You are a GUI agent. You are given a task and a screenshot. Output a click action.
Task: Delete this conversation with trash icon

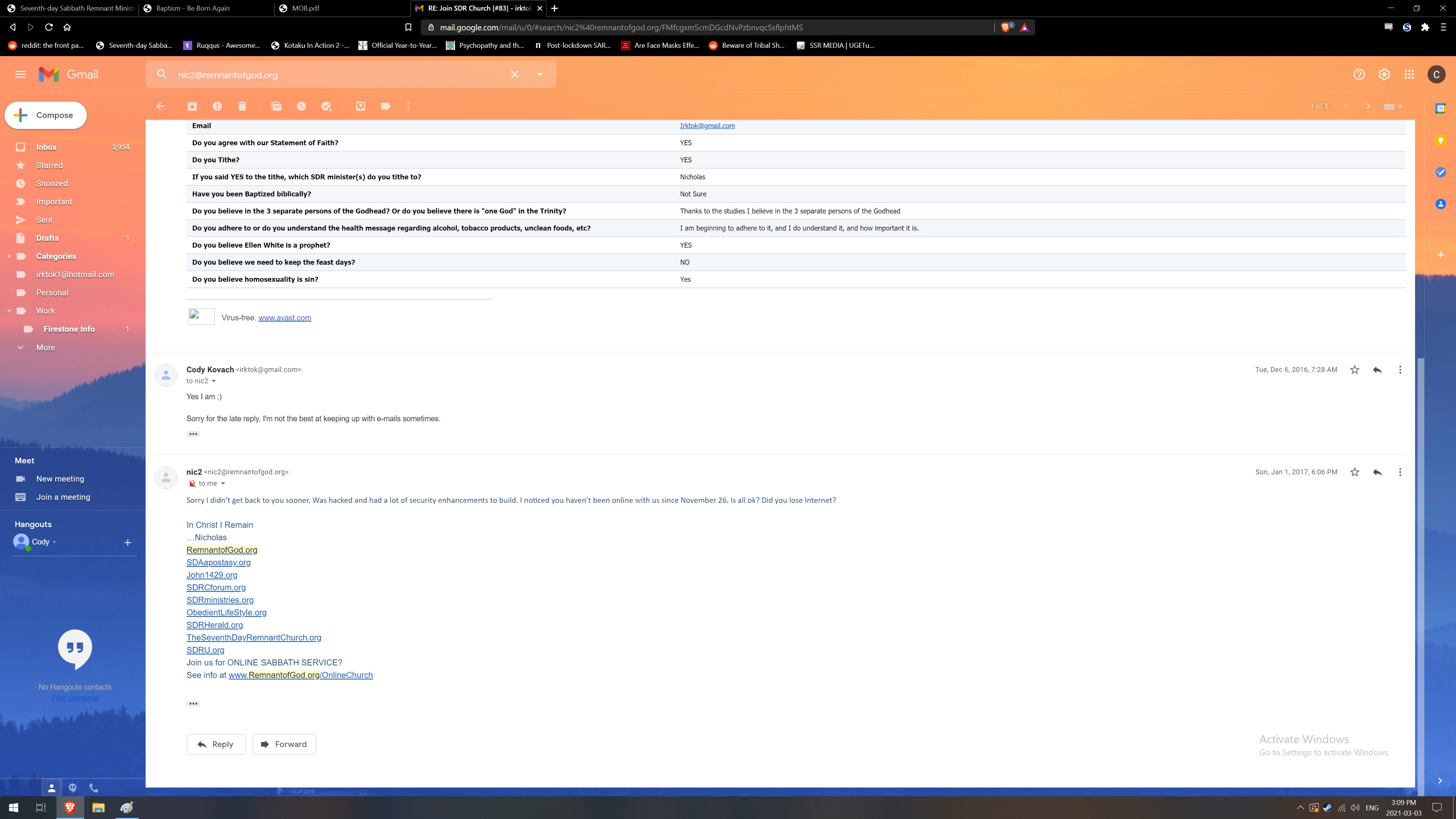pos(242,106)
